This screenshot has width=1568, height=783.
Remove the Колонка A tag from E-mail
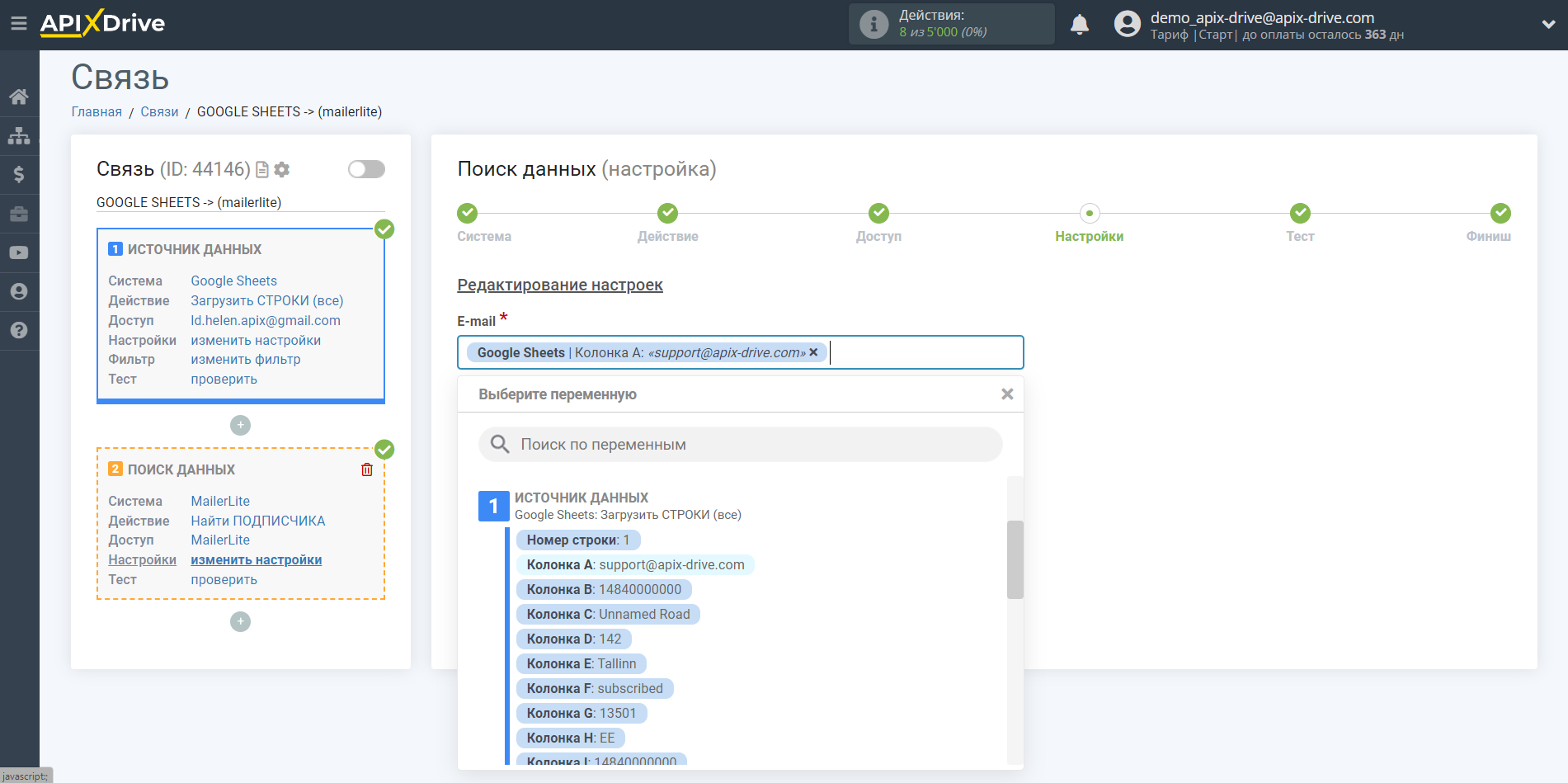click(813, 352)
